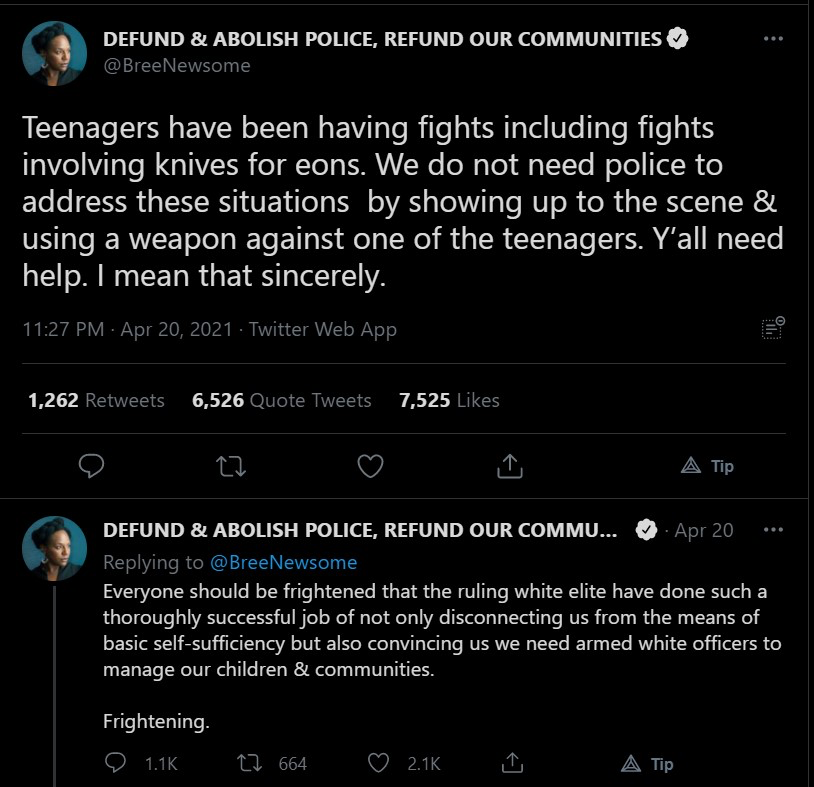The image size is (814, 787).
Task: Click the Tip button on the reply tweet
Action: pyautogui.click(x=647, y=764)
